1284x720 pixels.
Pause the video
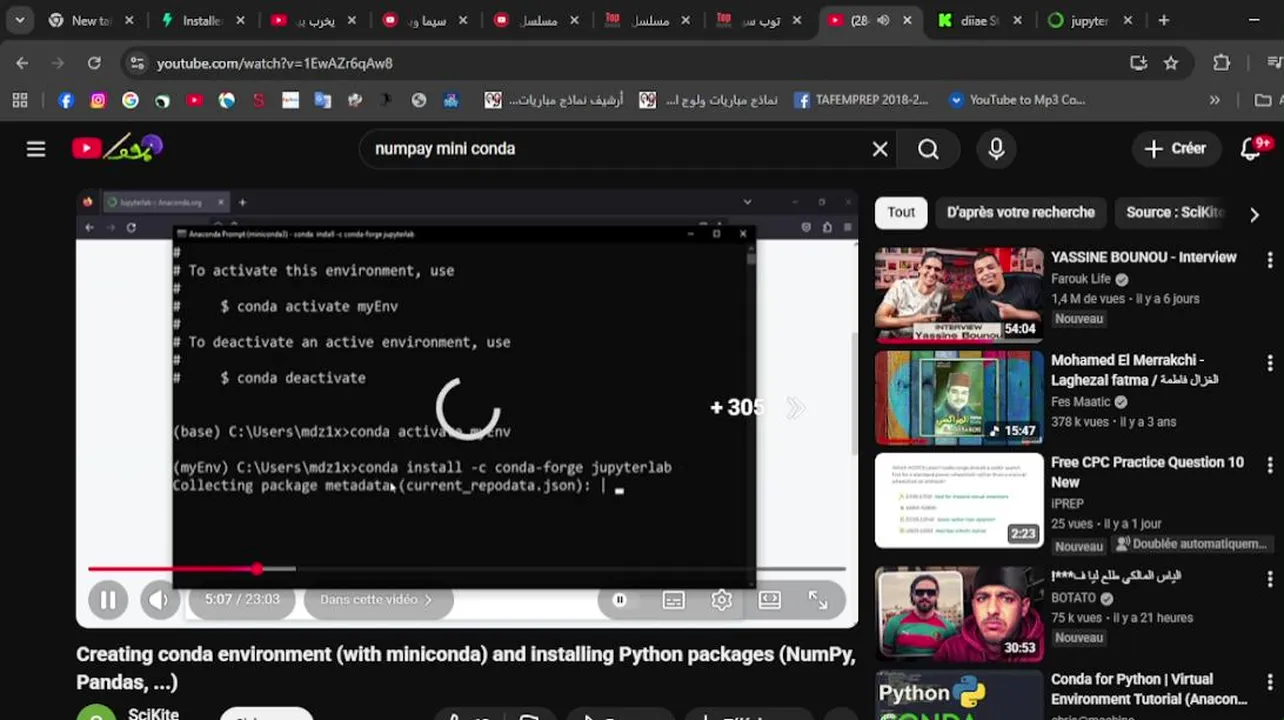(108, 600)
